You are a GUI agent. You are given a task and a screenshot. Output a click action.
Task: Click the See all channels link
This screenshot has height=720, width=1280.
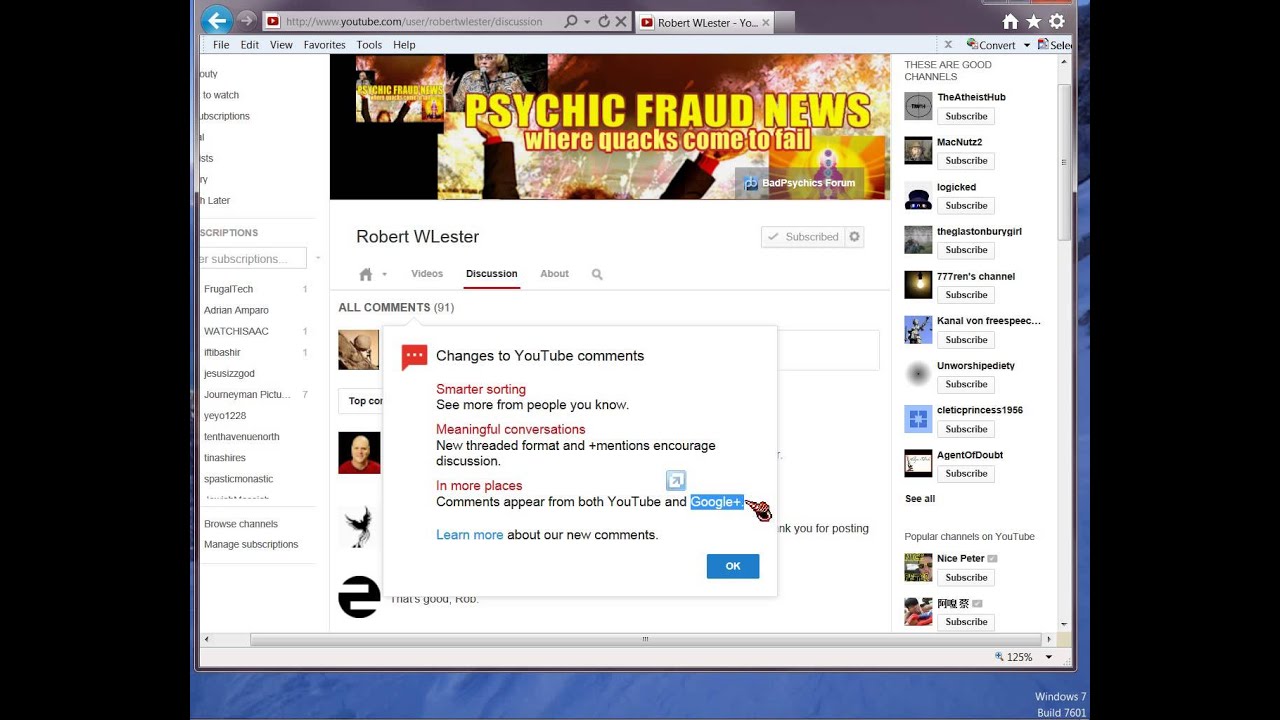tap(920, 499)
